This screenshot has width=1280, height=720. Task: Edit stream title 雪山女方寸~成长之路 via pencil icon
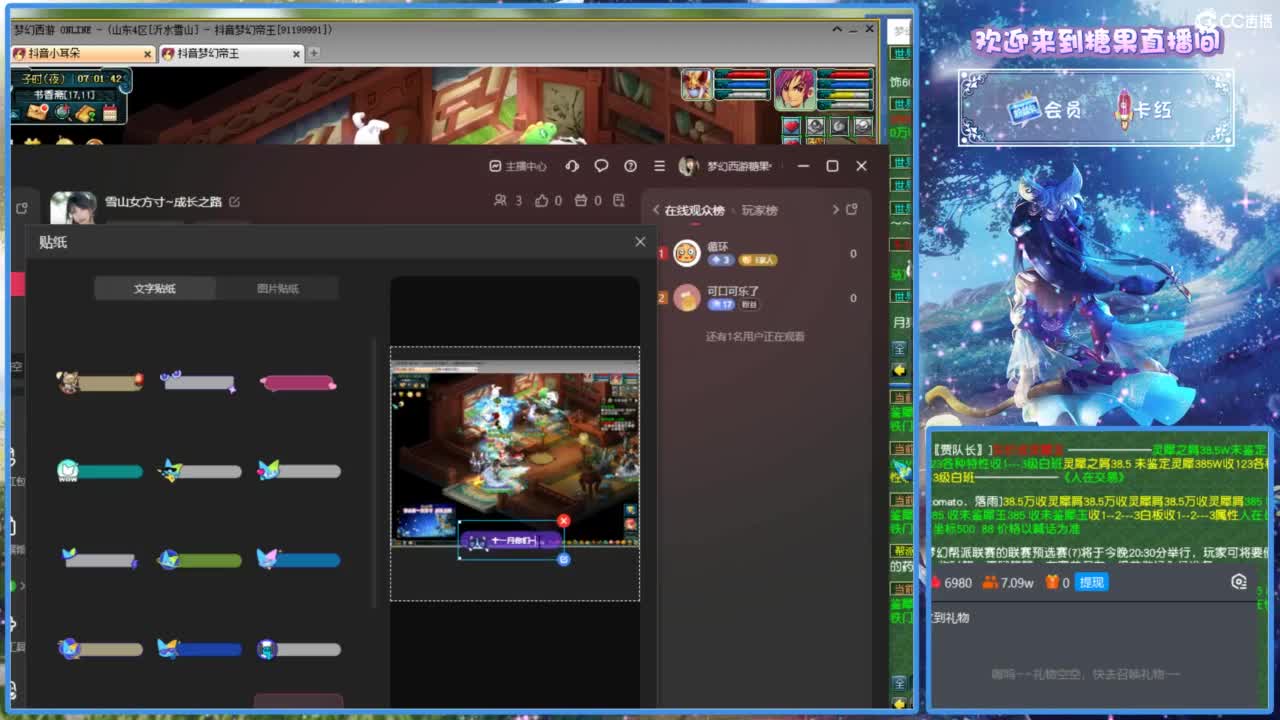234,202
